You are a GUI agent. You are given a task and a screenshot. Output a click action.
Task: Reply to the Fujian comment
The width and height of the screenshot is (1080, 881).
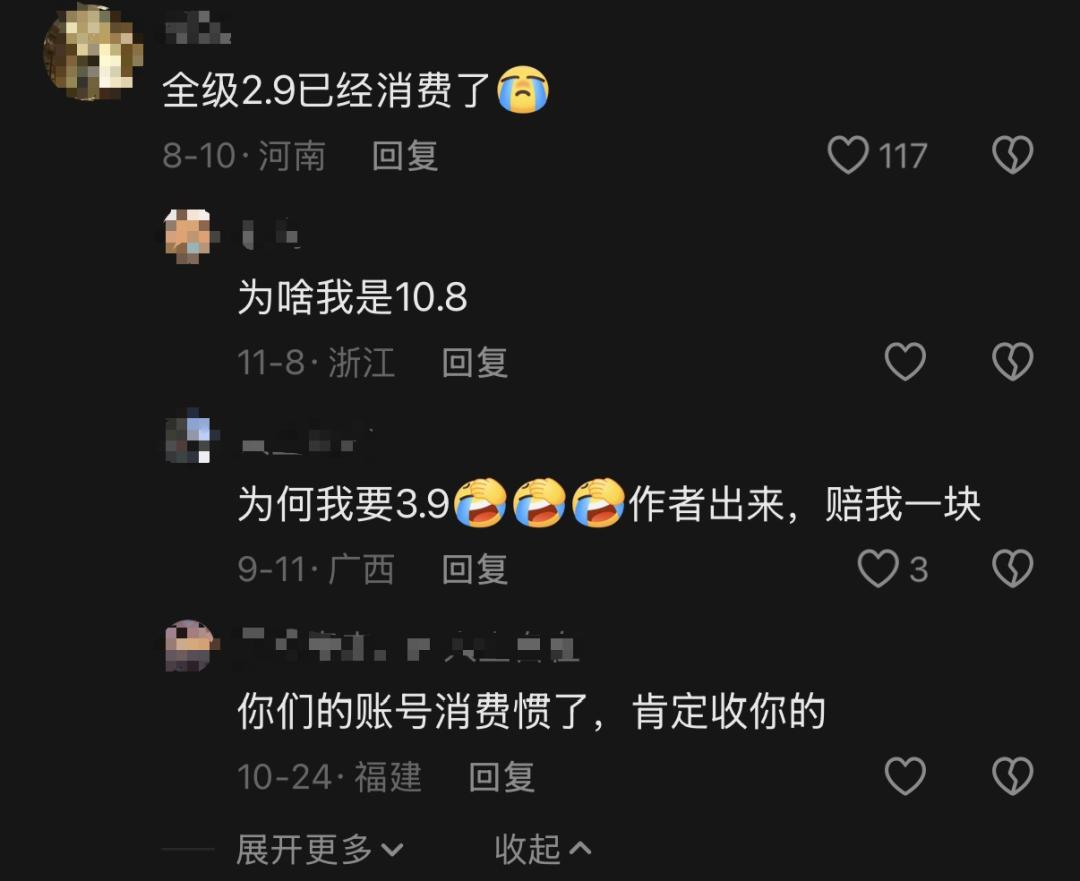click(501, 777)
